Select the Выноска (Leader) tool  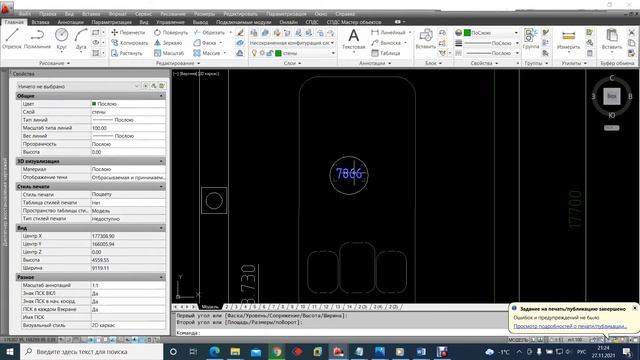tap(386, 42)
